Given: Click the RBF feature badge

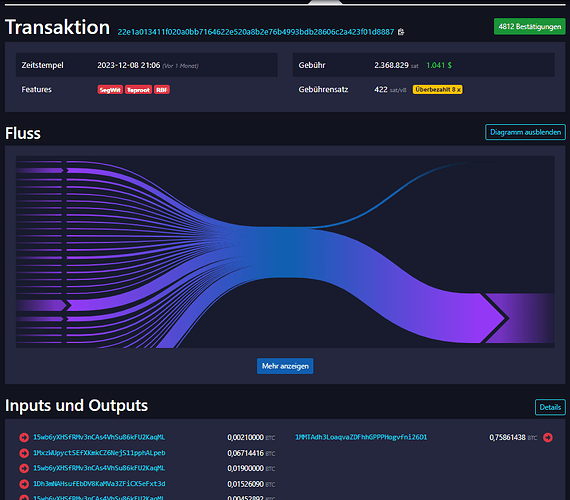Looking at the screenshot, I should 162,90.
